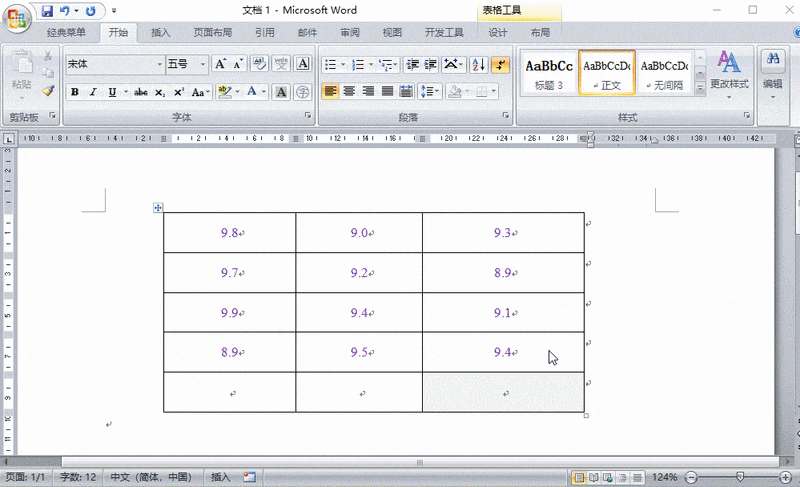Click the 更改样式 button
This screenshot has width=800, height=487.
[x=729, y=72]
